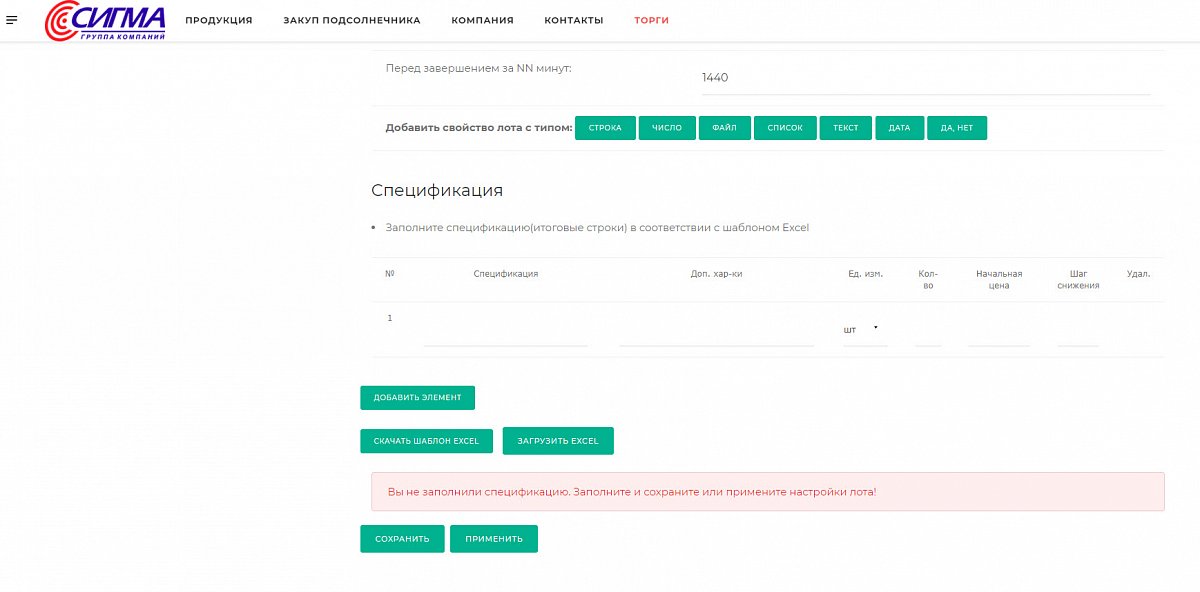Click the minutes field showing 1440
This screenshot has height=592, width=1200.
pyautogui.click(x=925, y=78)
